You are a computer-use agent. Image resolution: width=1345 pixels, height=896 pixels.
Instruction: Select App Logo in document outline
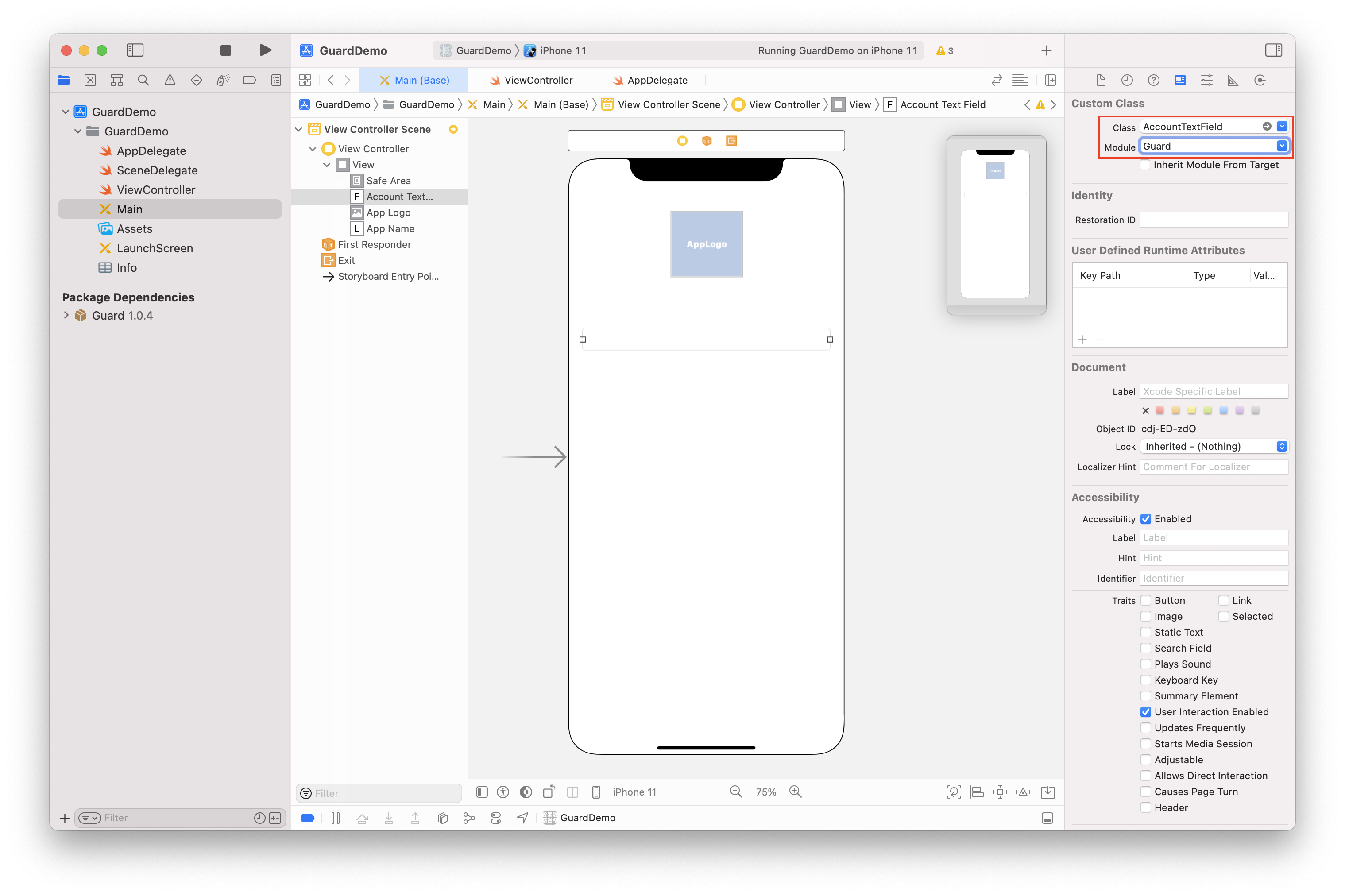(x=388, y=212)
